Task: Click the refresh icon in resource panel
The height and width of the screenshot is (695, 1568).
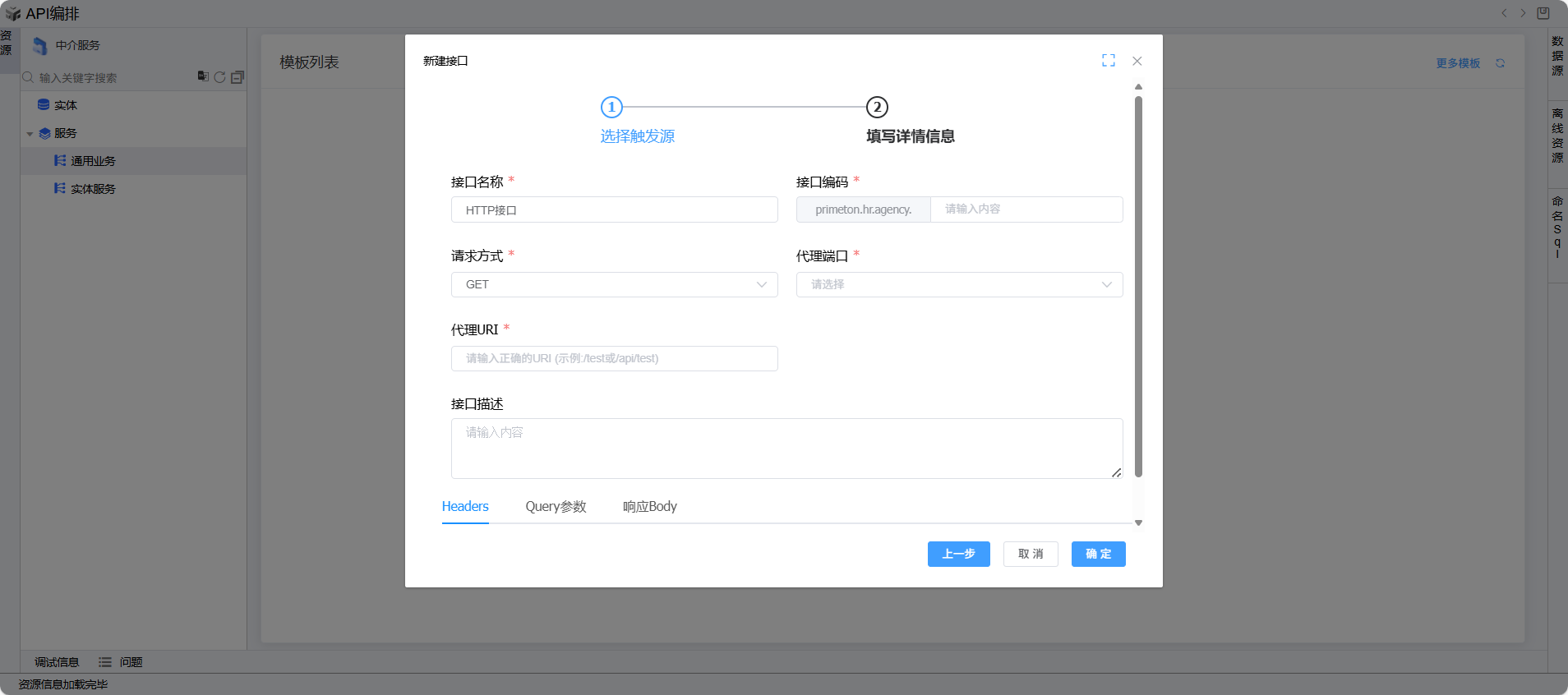Action: pos(219,77)
